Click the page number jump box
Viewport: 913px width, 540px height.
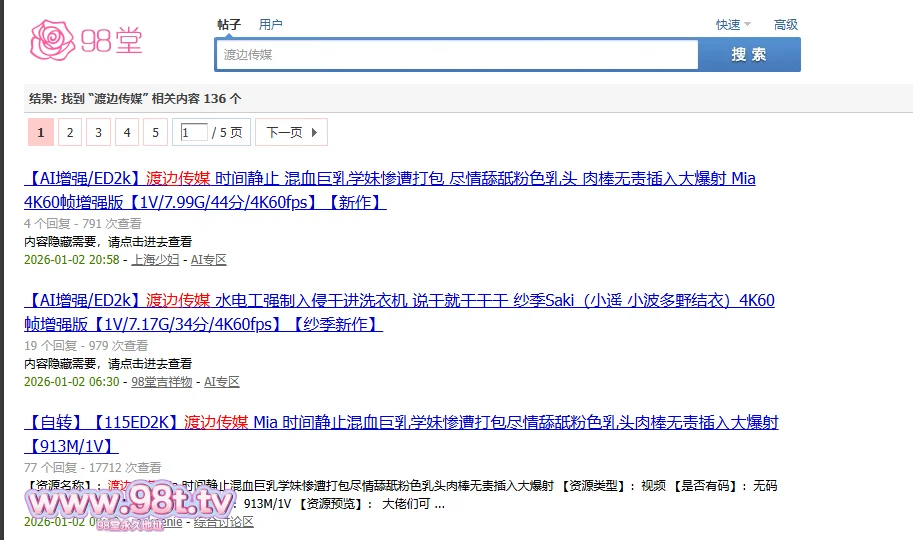tap(193, 132)
